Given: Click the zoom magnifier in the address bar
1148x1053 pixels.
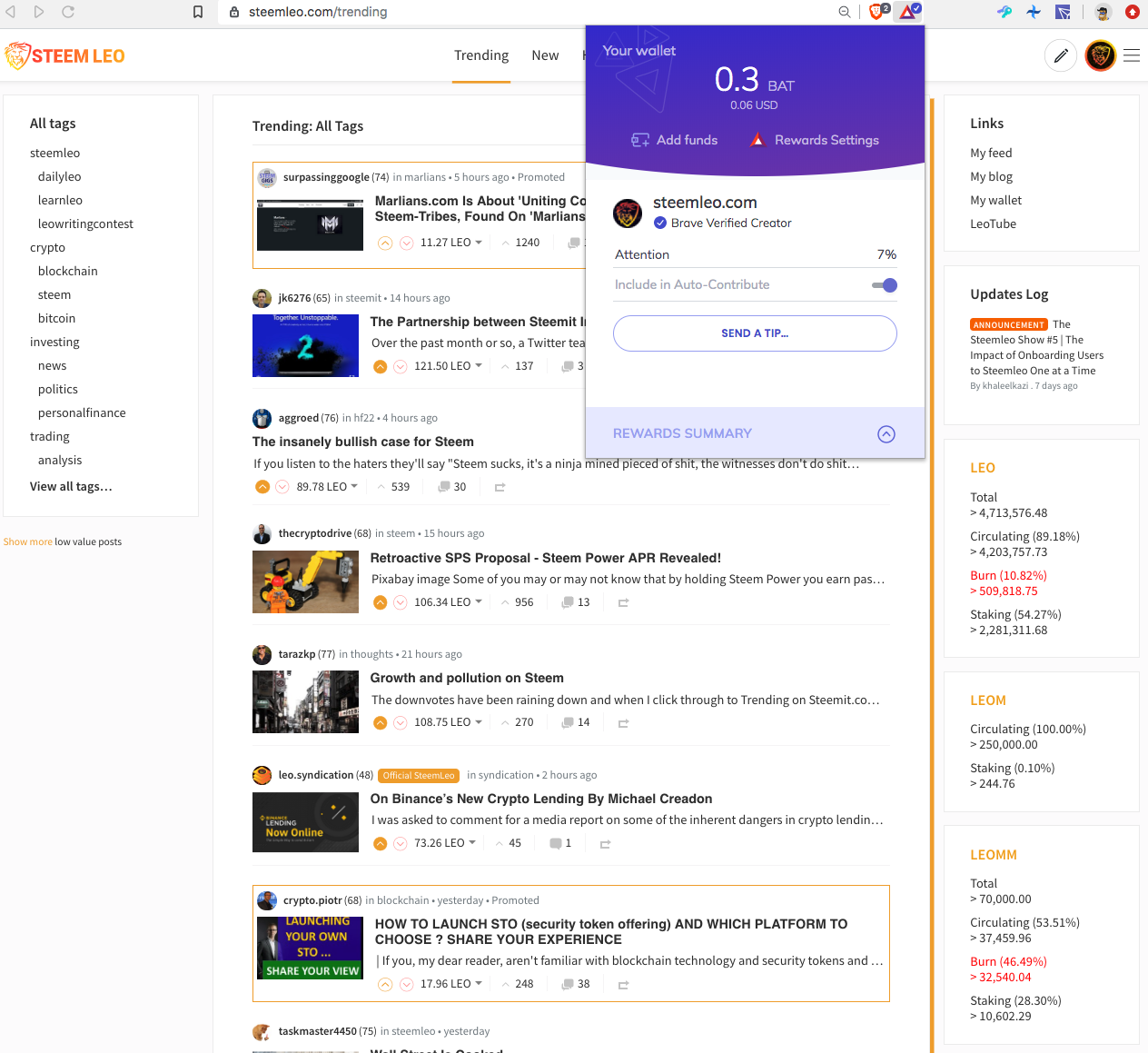Looking at the screenshot, I should pyautogui.click(x=845, y=12).
